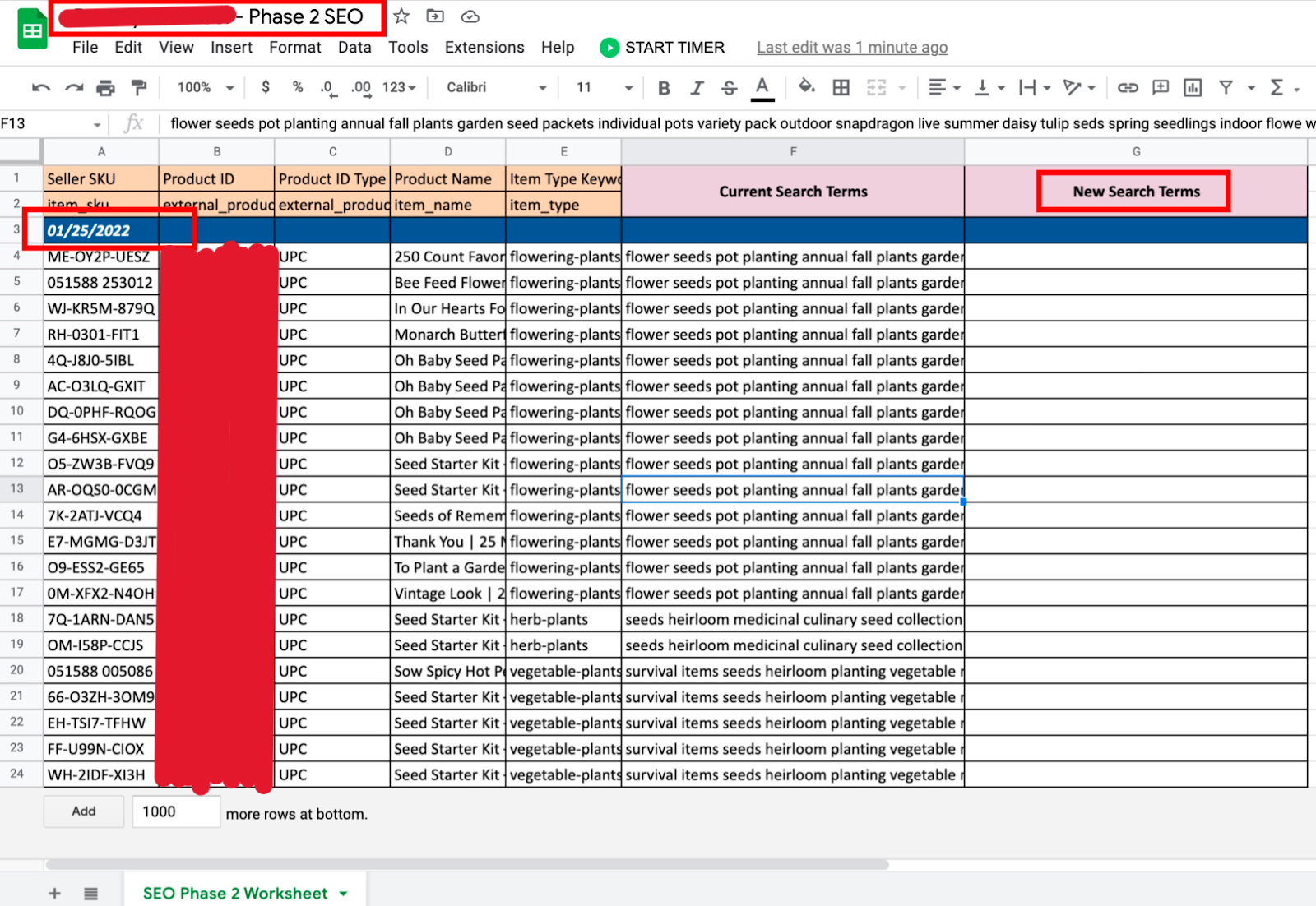Check the cloud save status icon
Viewport: 1316px width, 906px height.
(470, 16)
